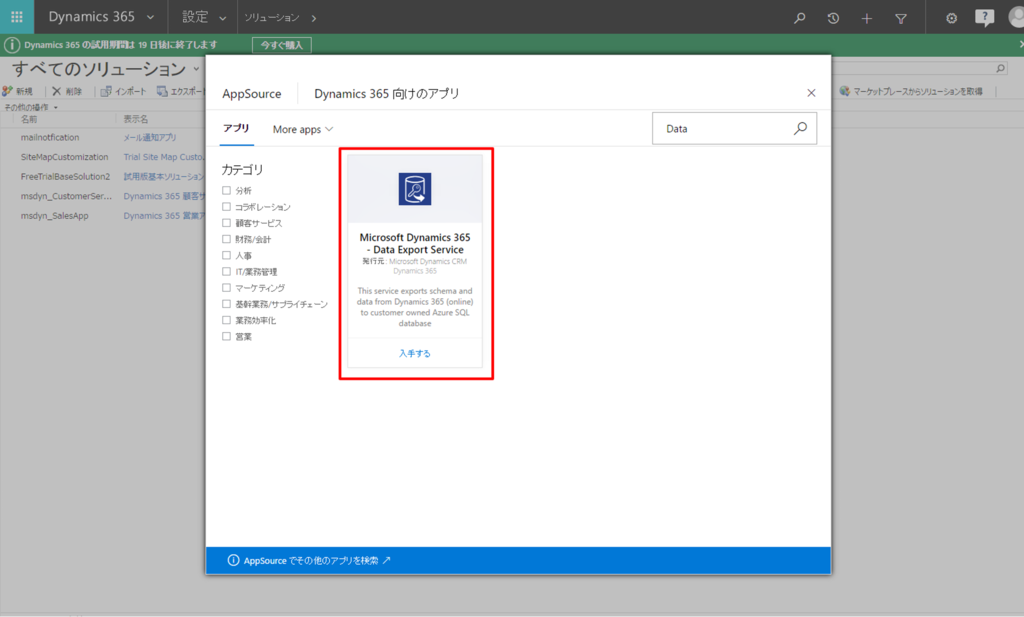The width and height of the screenshot is (1024, 617).
Task: Sort by the 表示名 column header
Action: (x=136, y=119)
